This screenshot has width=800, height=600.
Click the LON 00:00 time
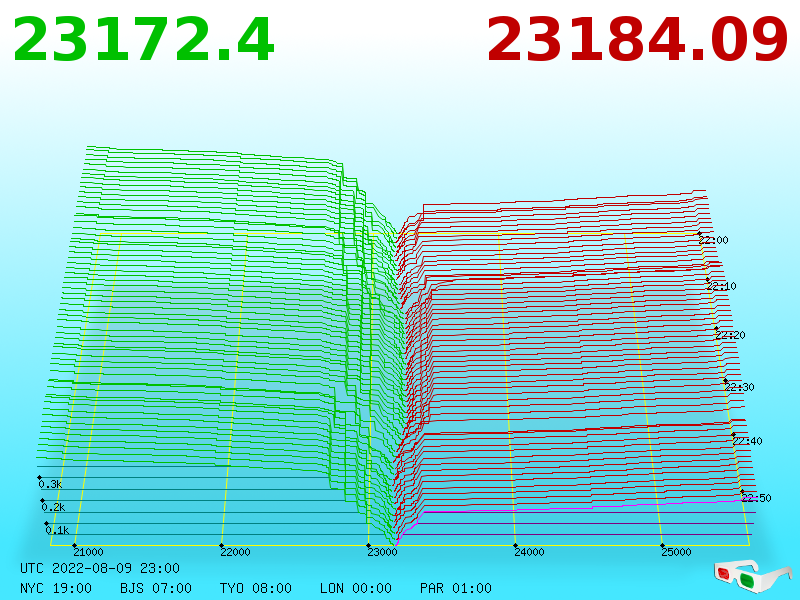coord(356,588)
